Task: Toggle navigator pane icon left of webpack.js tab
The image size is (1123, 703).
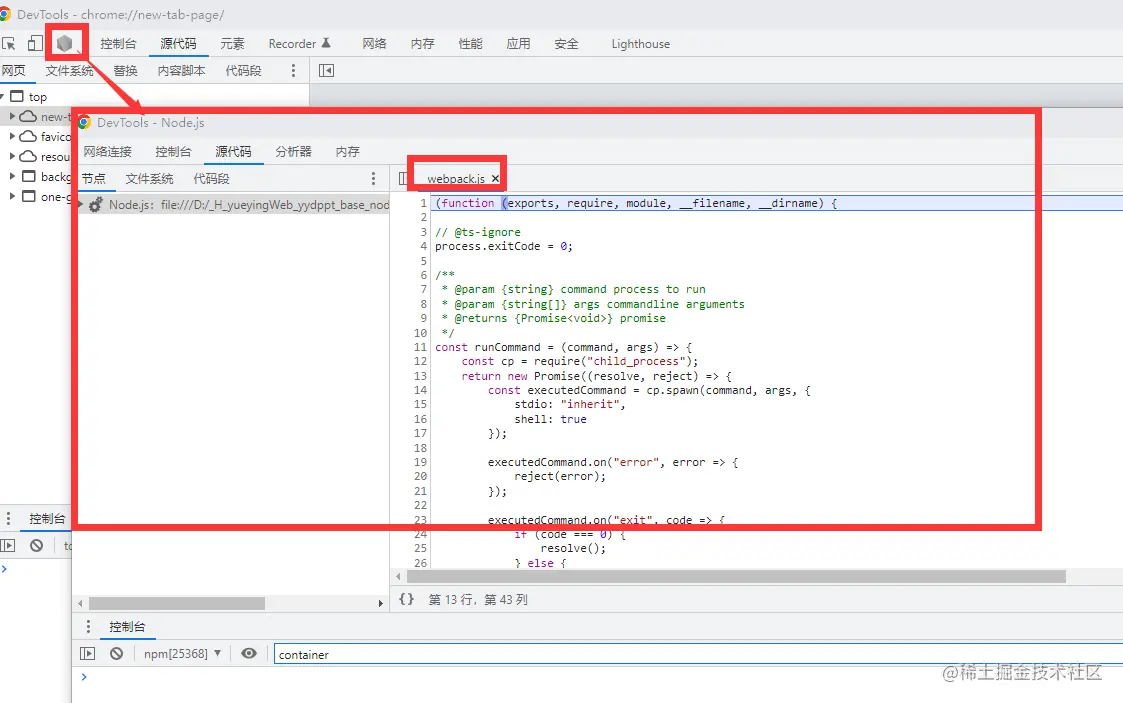Action: pyautogui.click(x=403, y=178)
